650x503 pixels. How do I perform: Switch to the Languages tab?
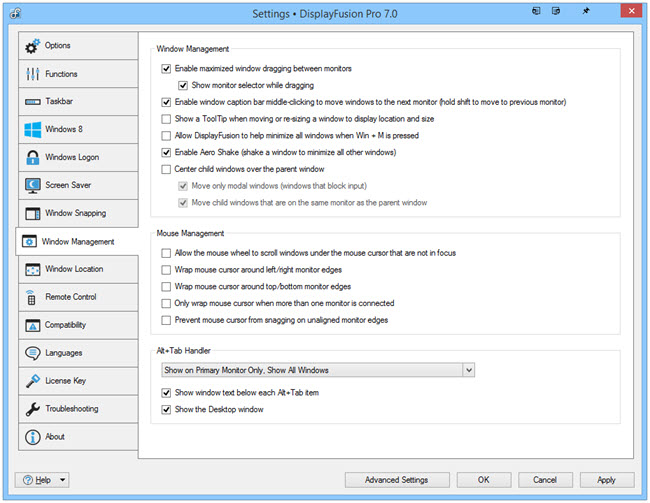tap(78, 353)
